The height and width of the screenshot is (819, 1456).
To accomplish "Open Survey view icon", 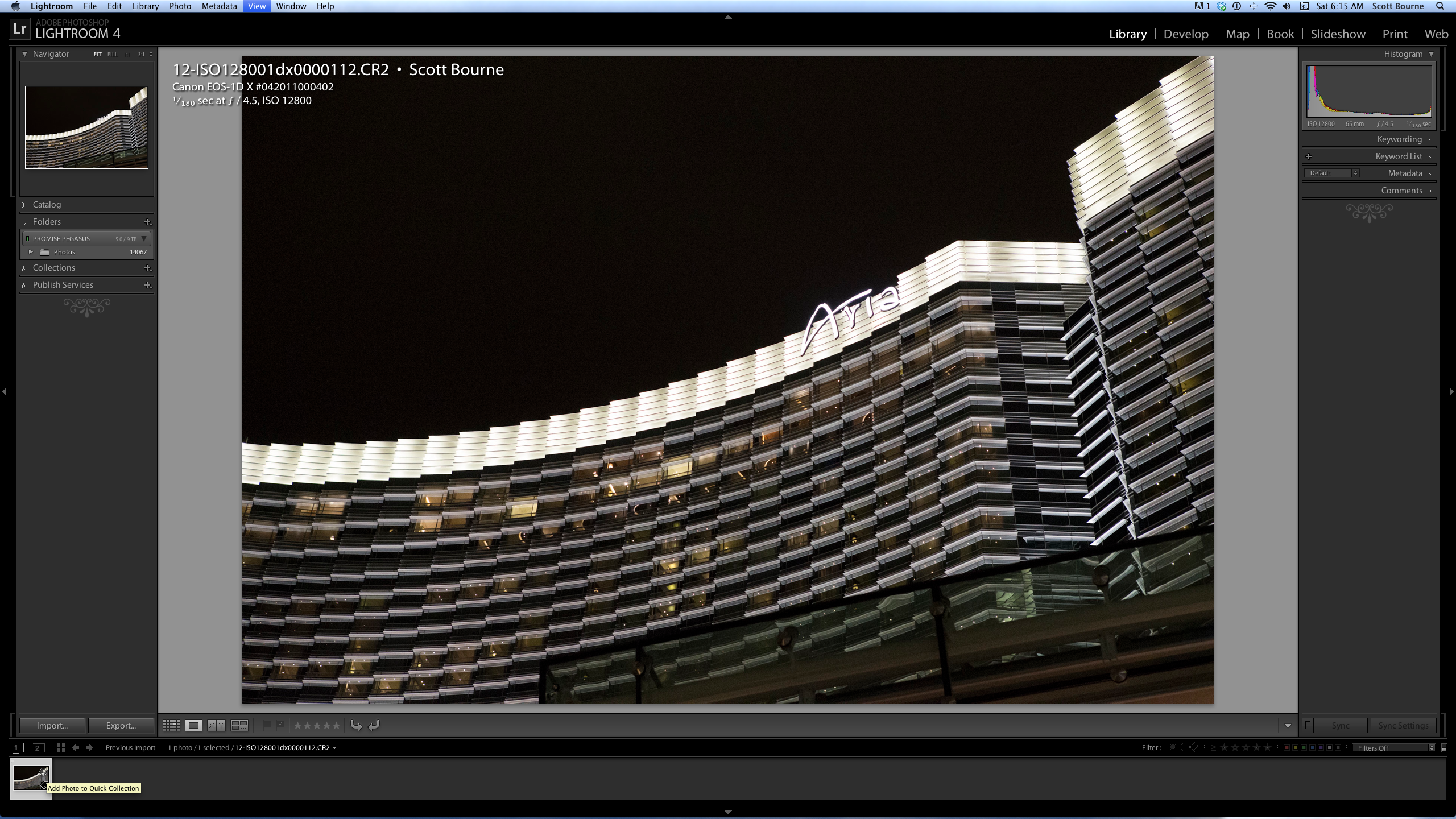I will (239, 725).
